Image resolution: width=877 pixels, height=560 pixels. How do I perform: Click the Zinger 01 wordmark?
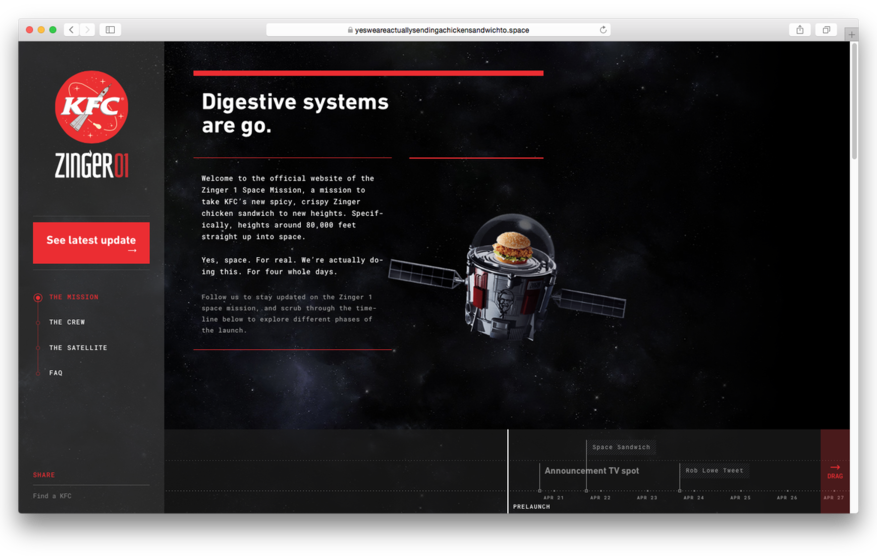point(91,165)
